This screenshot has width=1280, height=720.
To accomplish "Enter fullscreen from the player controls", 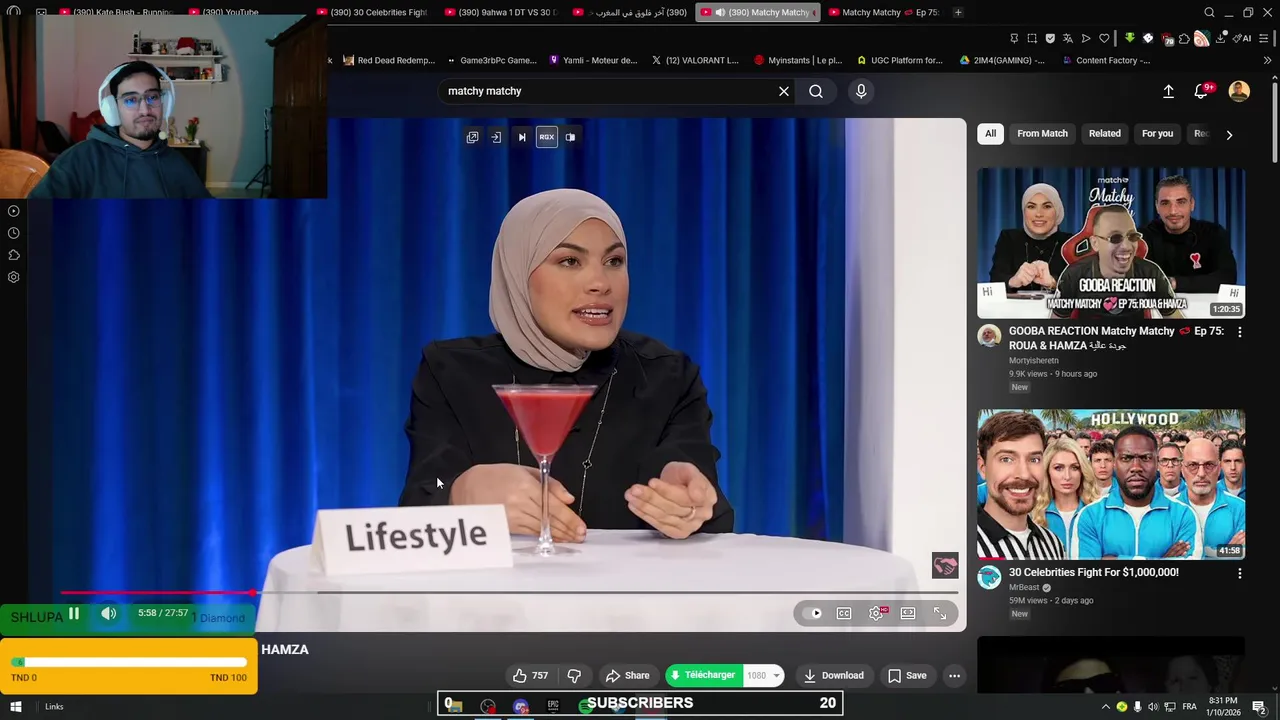I will tap(940, 613).
